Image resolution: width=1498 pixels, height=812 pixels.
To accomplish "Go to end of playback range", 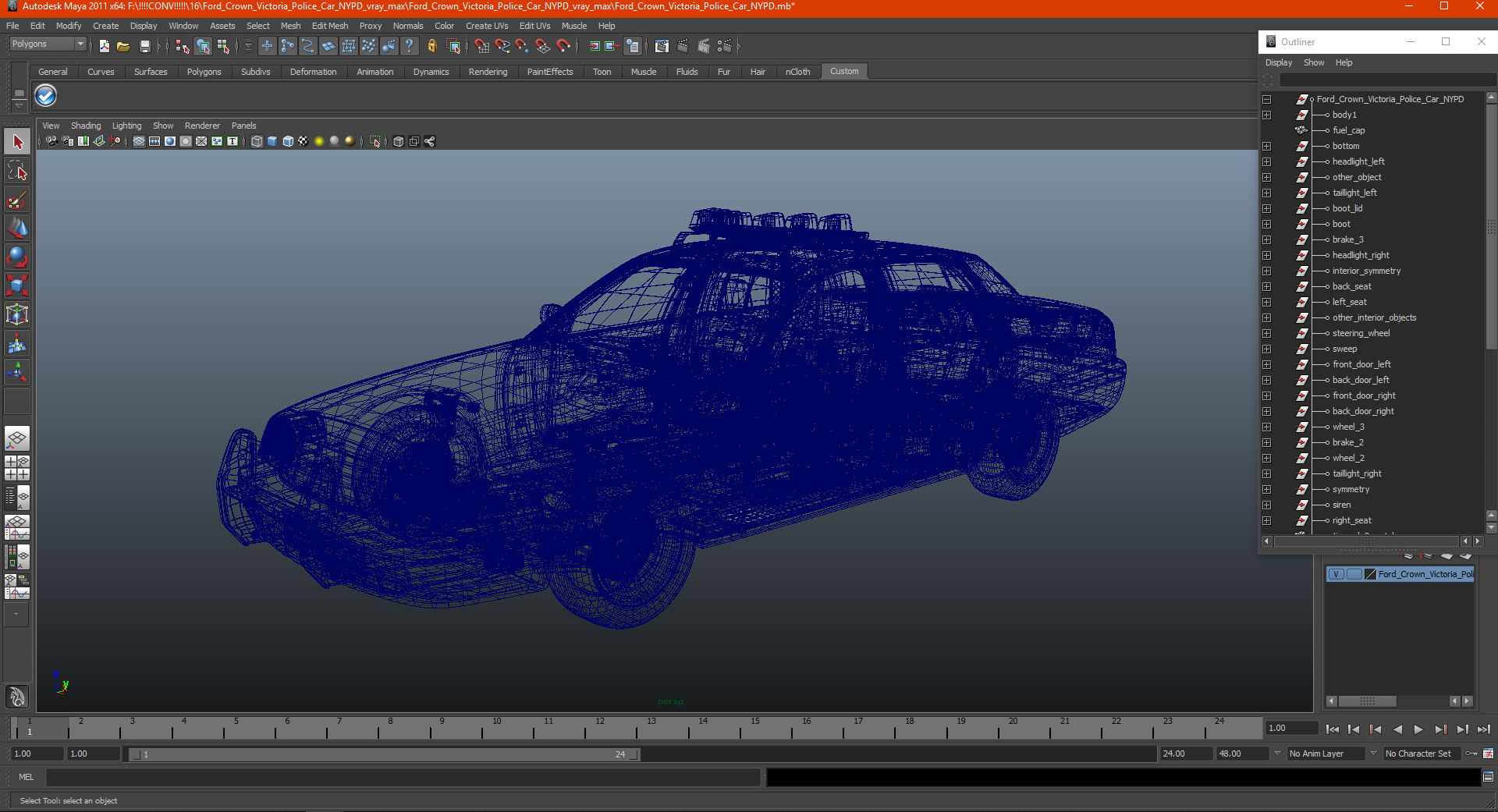I will [x=1484, y=729].
